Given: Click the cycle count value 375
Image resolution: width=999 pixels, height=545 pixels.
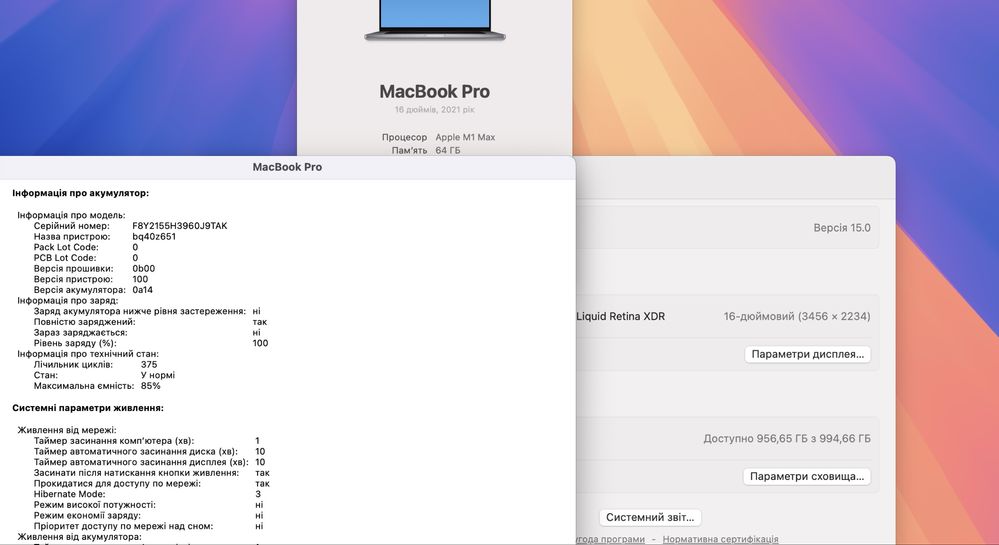Looking at the screenshot, I should click(x=149, y=365).
